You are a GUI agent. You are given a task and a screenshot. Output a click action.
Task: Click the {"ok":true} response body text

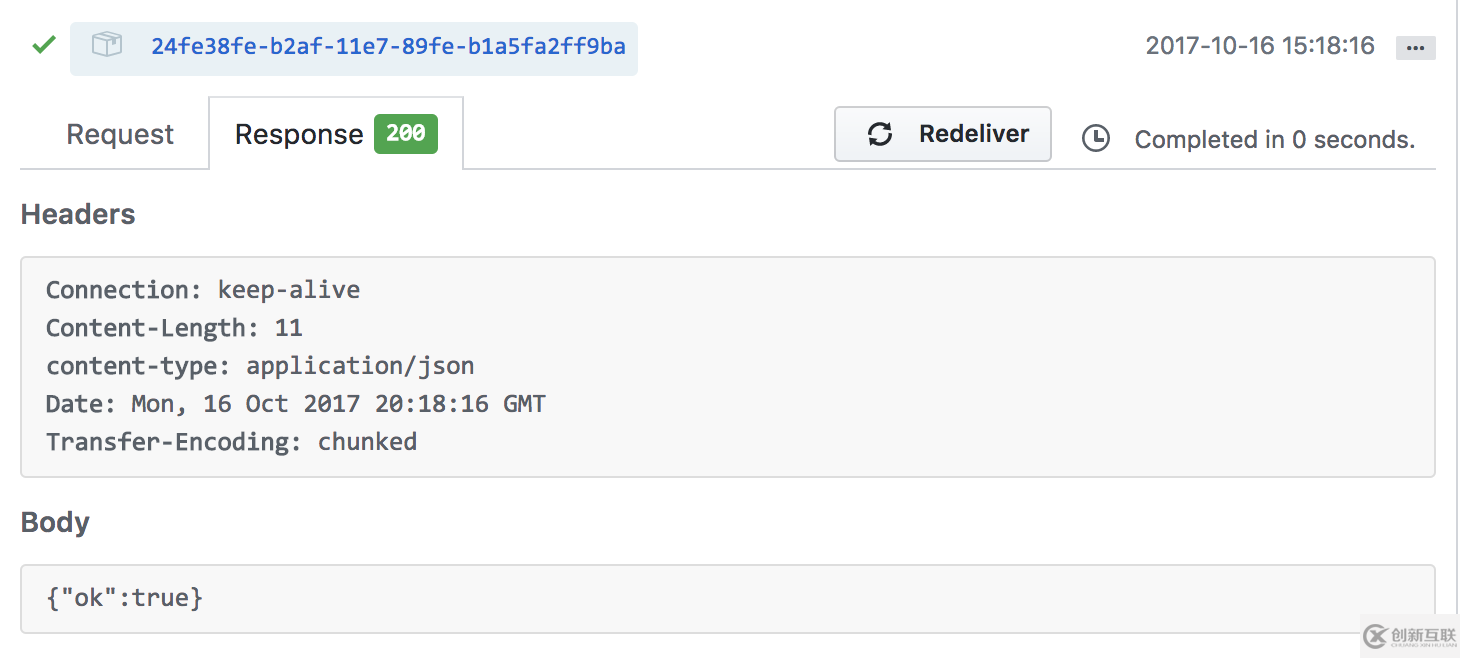point(124,598)
